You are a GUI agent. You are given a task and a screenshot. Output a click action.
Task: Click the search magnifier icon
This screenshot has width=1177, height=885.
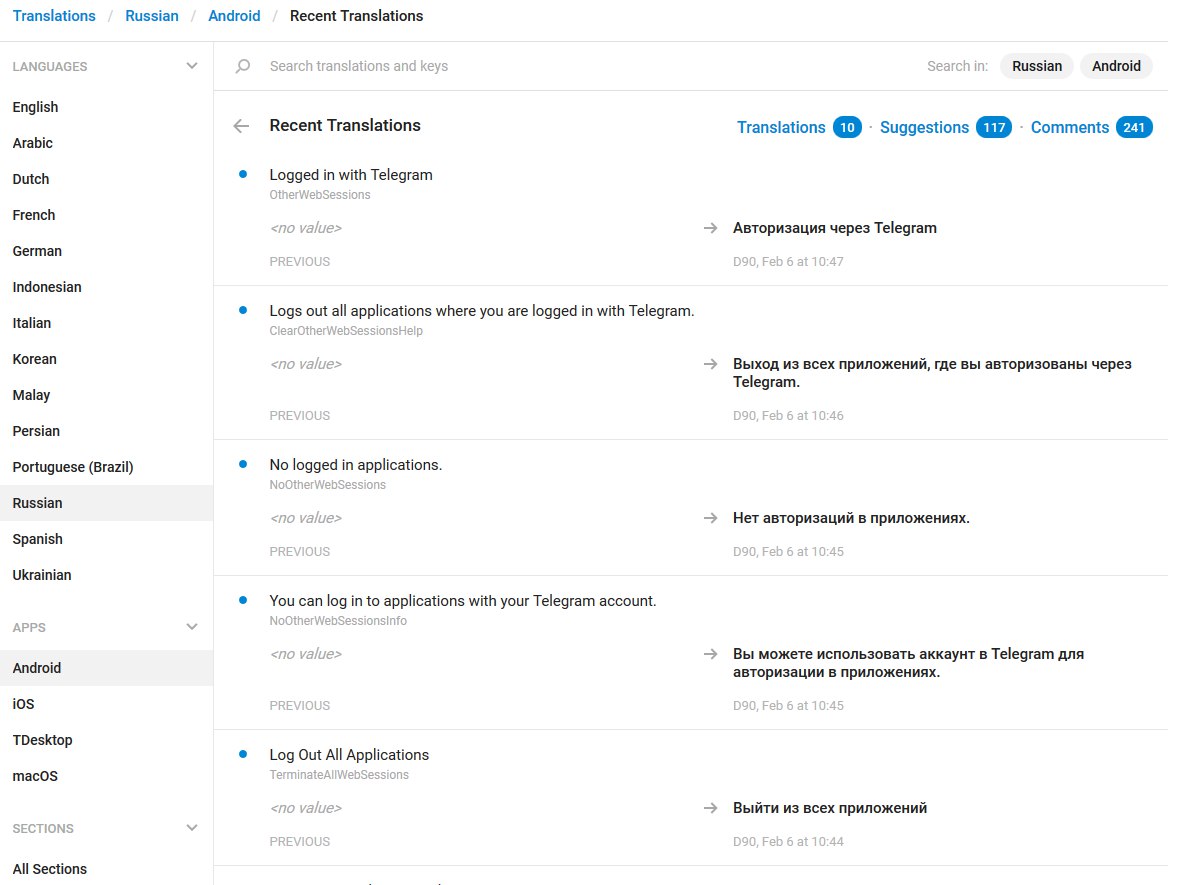click(x=242, y=66)
